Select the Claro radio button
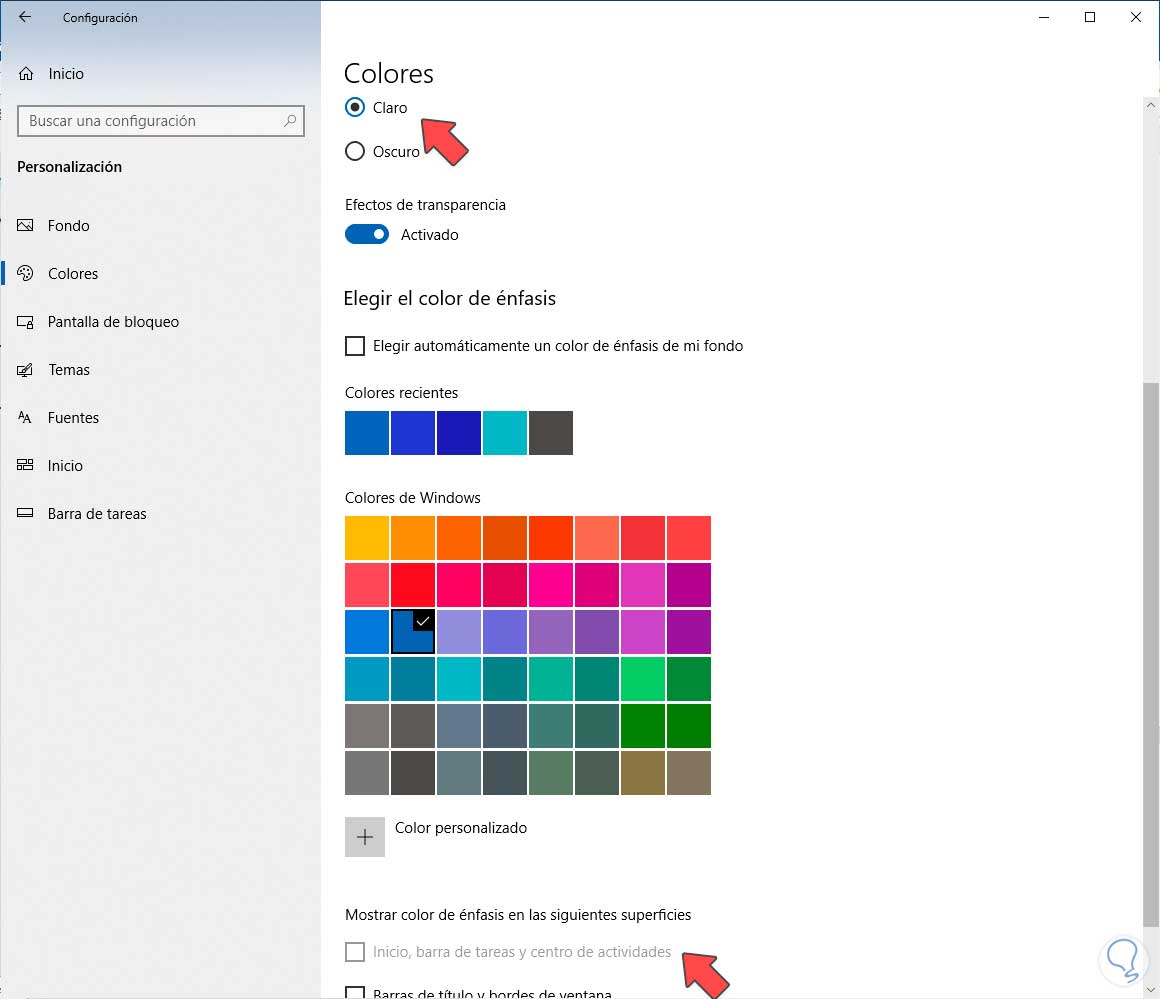 tap(355, 107)
